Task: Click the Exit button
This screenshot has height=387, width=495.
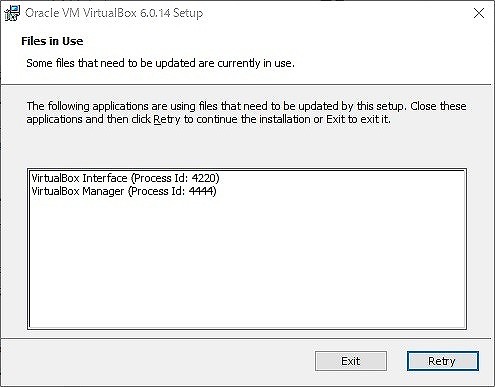Action: point(351,361)
